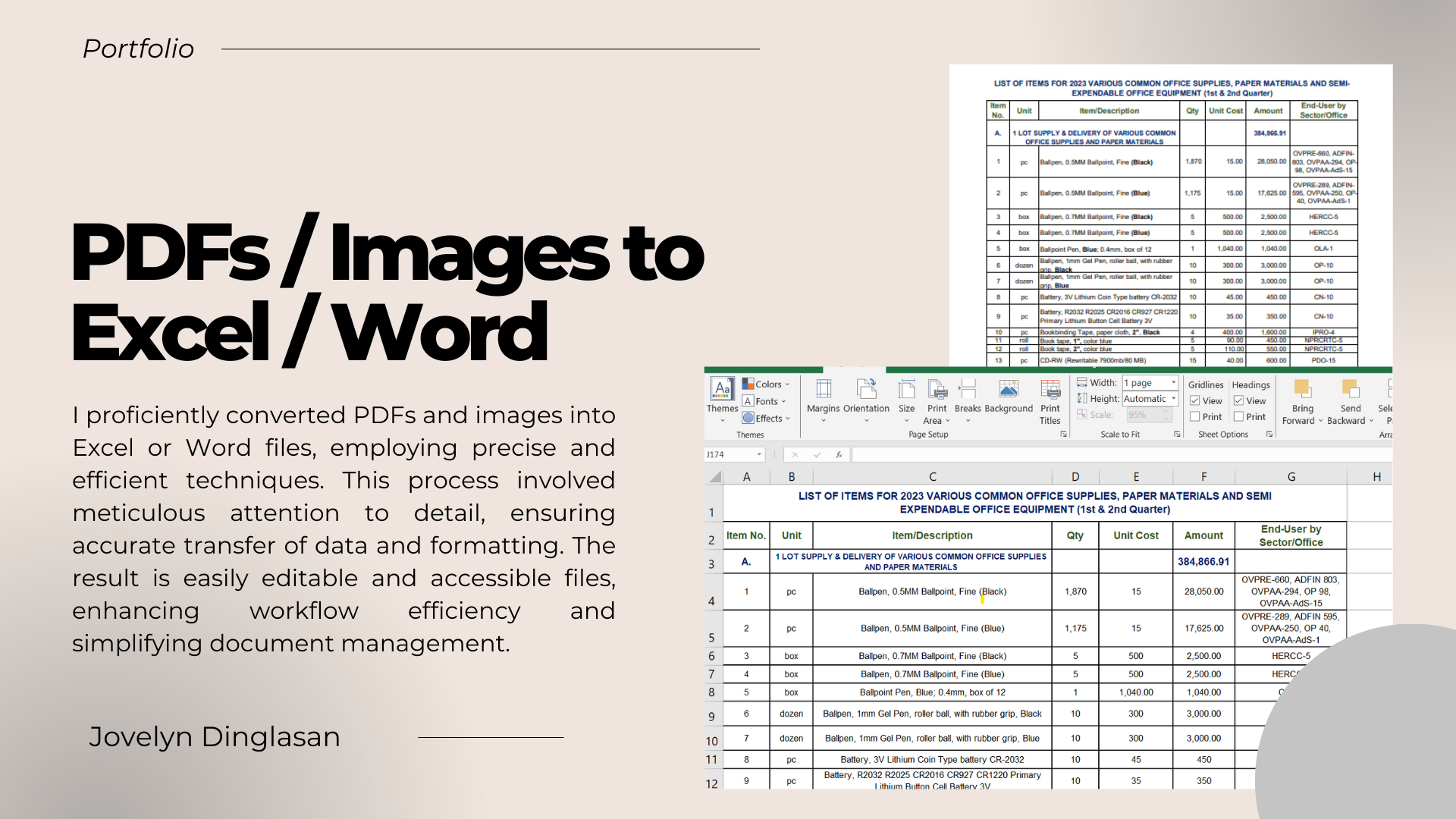Select column E header
1456x819 pixels.
(x=1135, y=477)
